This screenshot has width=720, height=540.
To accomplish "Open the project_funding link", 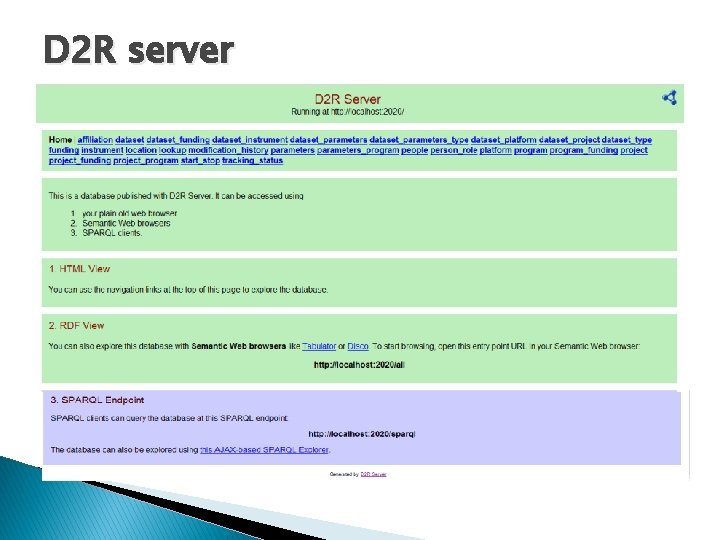I will pos(80,161).
